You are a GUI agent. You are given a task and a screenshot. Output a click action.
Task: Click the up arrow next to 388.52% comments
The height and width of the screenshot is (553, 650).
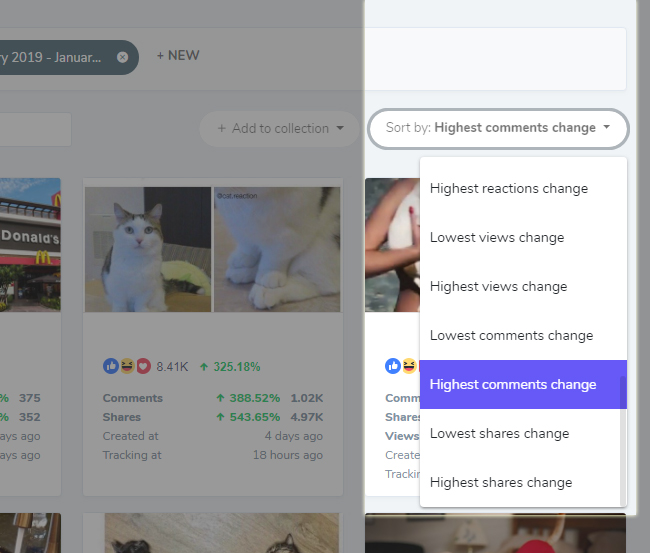pyautogui.click(x=220, y=398)
